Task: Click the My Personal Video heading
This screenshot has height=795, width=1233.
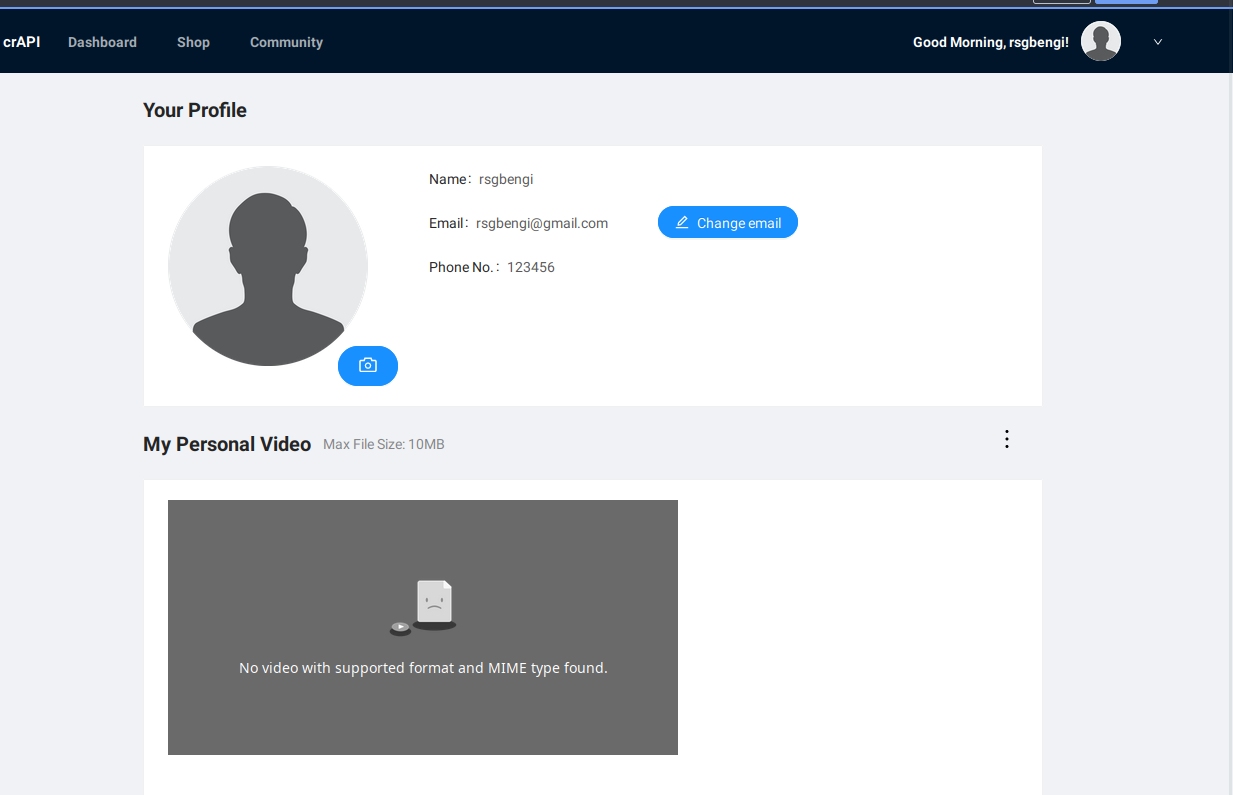Action: pyautogui.click(x=227, y=444)
